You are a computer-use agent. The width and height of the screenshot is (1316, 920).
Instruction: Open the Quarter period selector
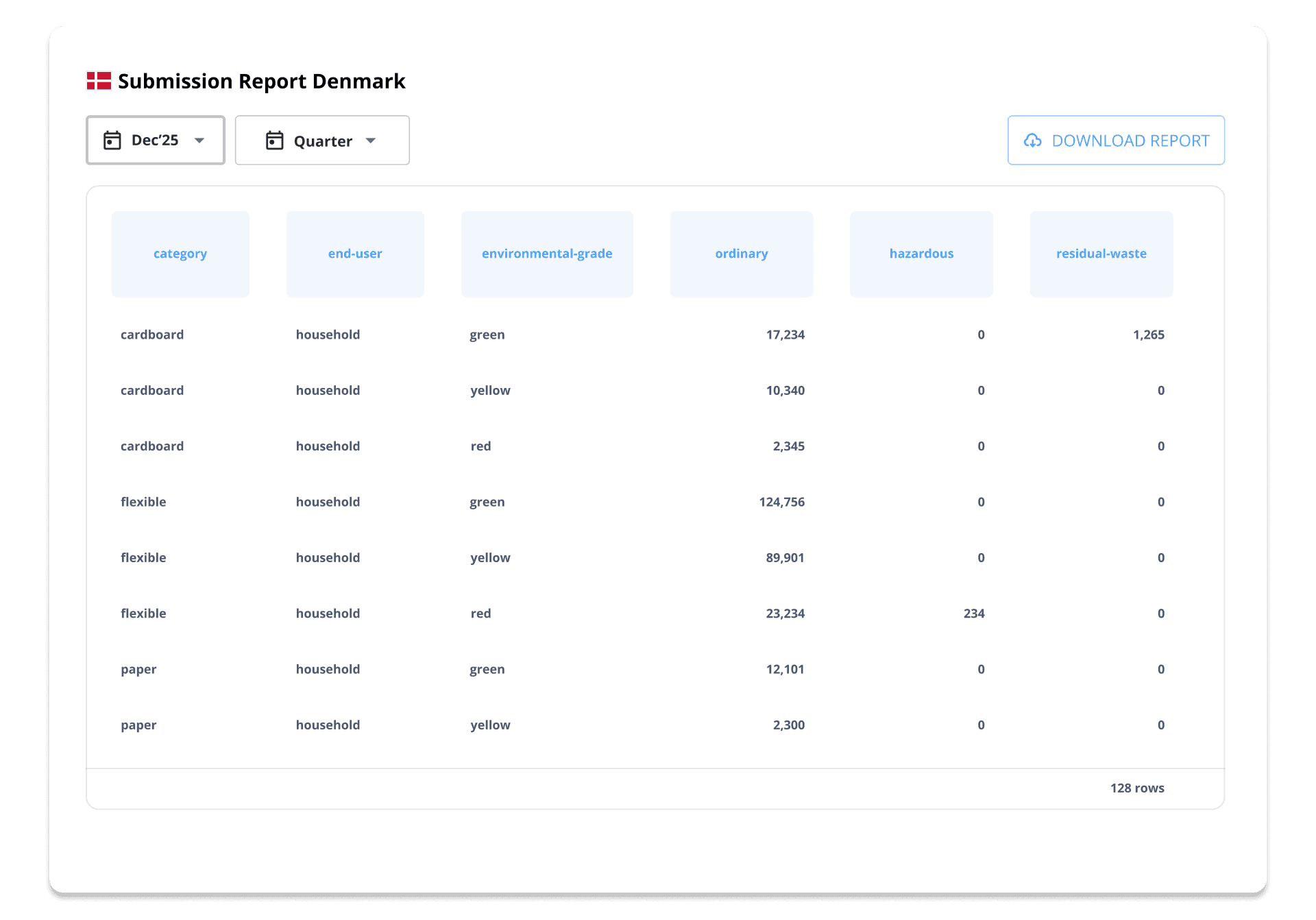322,141
